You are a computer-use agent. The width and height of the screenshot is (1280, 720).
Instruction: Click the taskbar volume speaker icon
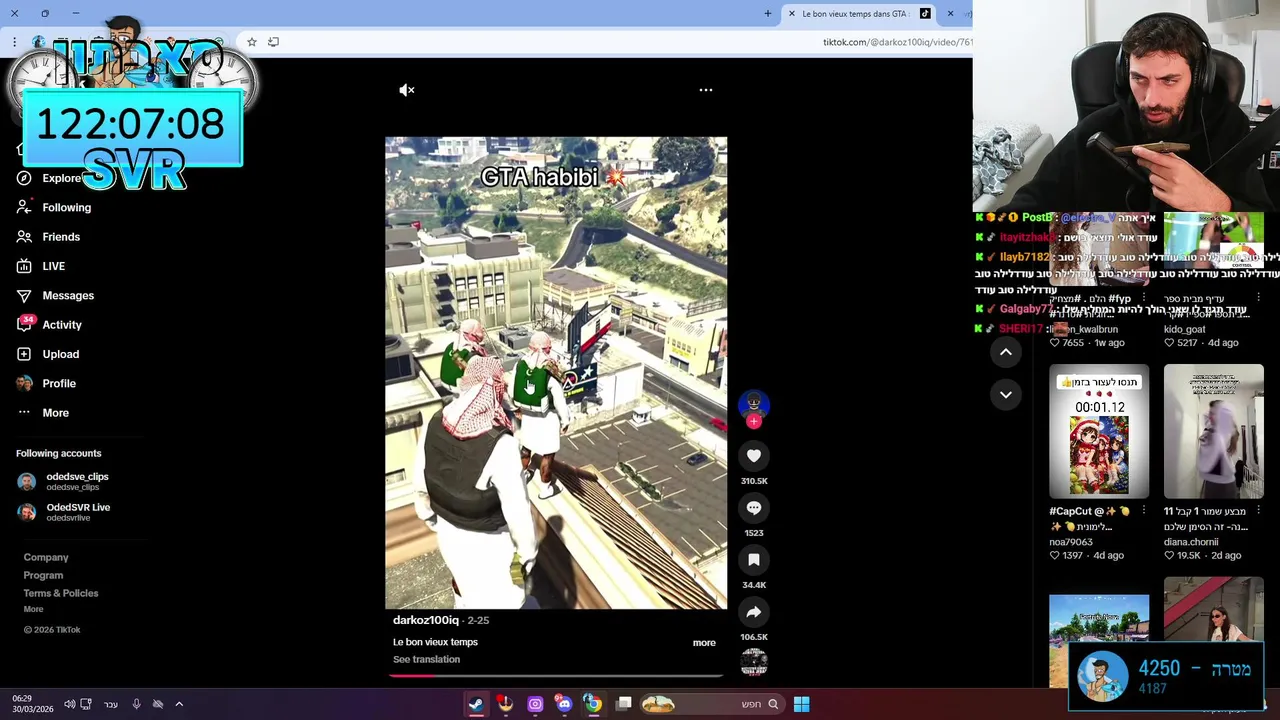pyautogui.click(x=69, y=704)
